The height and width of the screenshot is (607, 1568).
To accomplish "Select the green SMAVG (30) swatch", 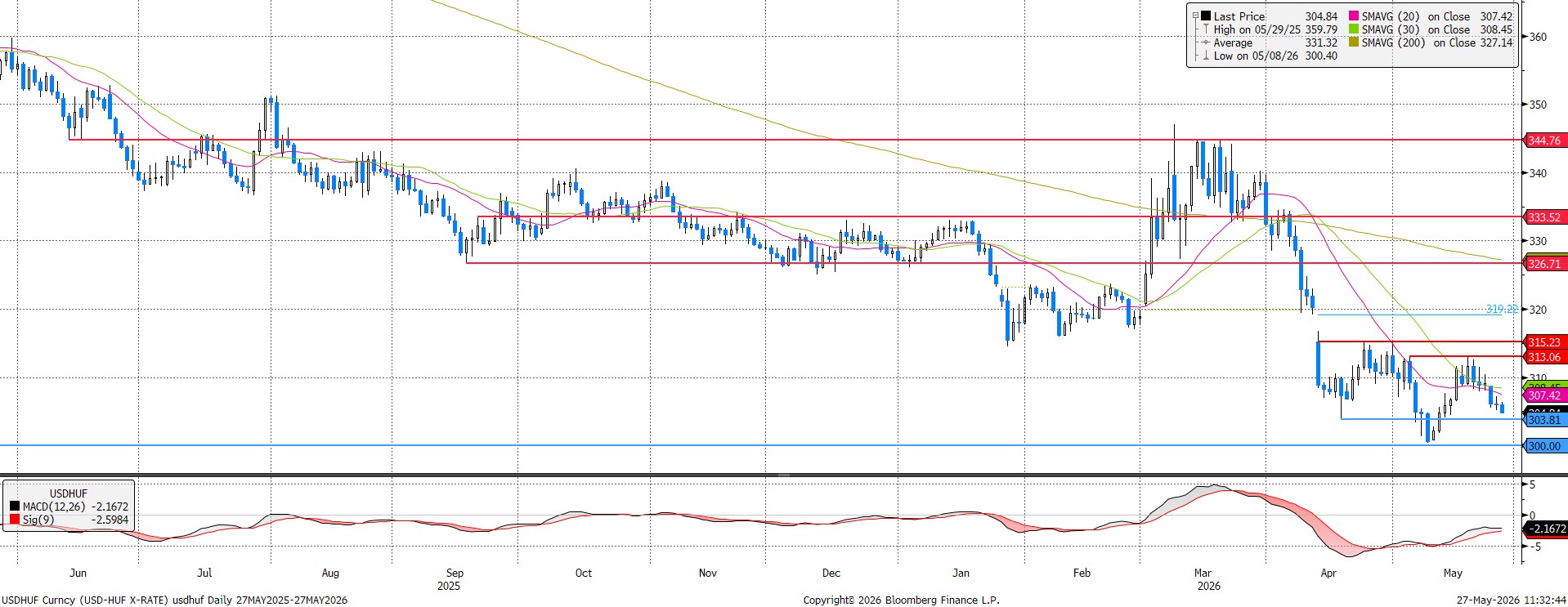I will [x=1354, y=29].
